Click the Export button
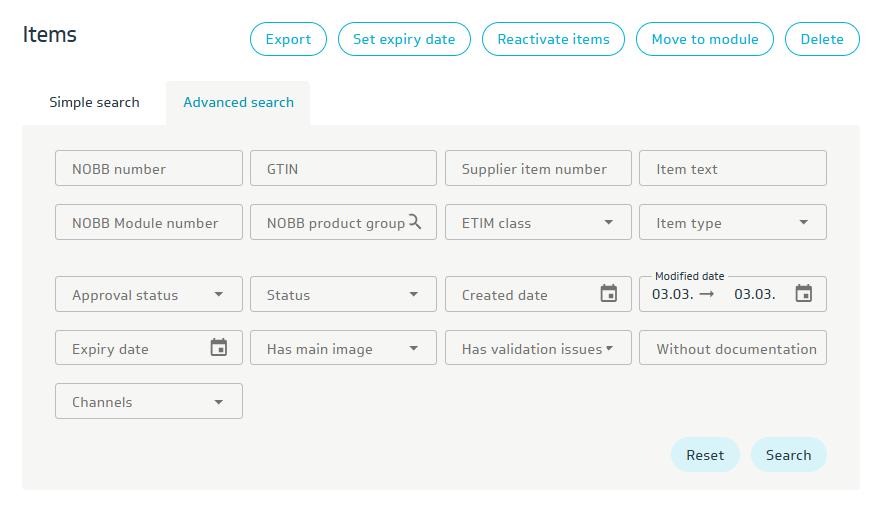Viewport: 881px width, 513px height. 288,39
